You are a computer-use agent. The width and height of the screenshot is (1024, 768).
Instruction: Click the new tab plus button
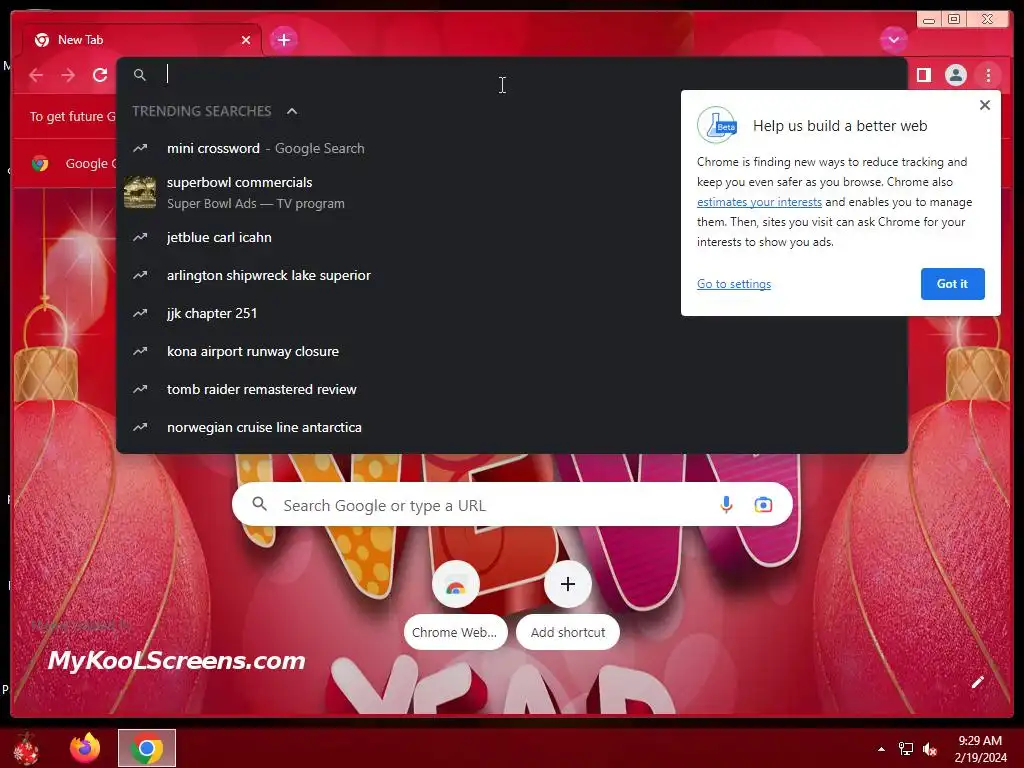click(283, 40)
